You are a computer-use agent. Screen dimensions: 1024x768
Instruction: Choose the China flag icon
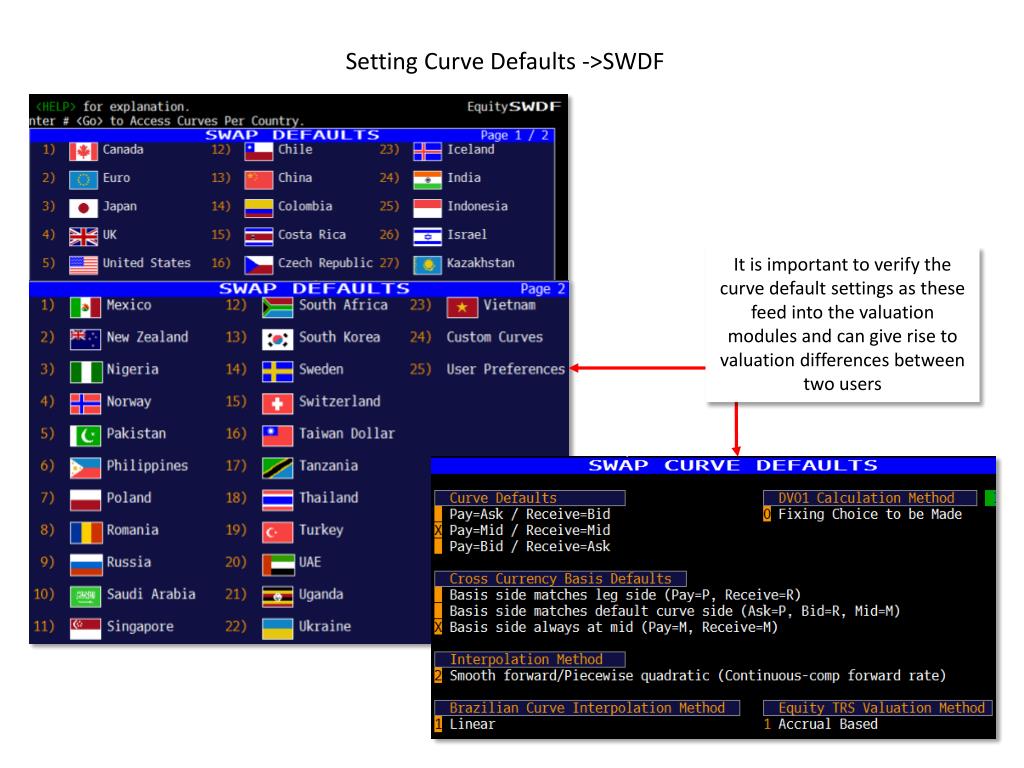point(259,180)
